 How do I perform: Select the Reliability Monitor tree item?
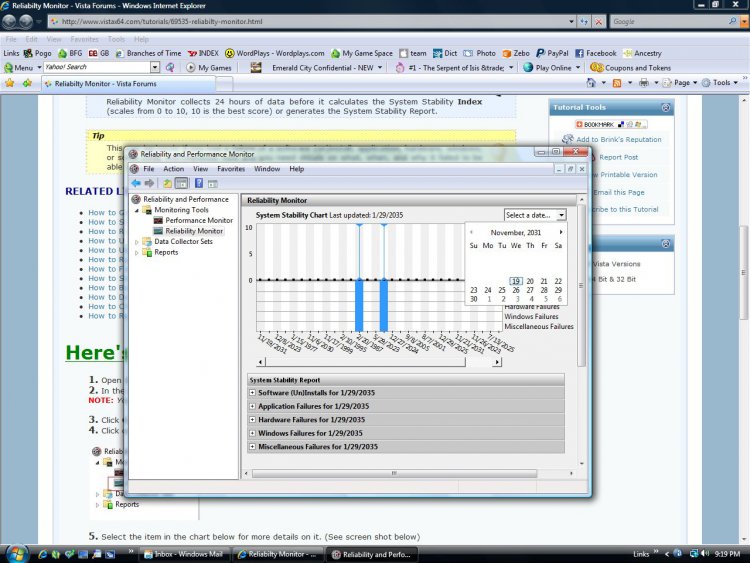tap(194, 231)
